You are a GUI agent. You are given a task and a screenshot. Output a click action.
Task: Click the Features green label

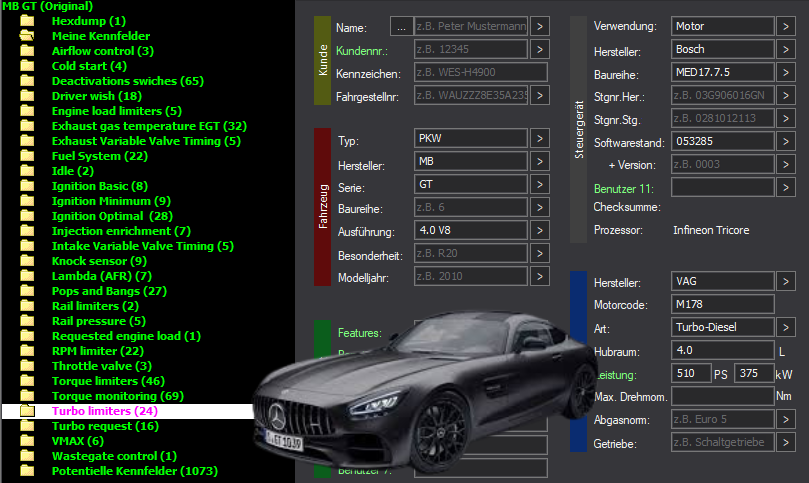pos(360,333)
